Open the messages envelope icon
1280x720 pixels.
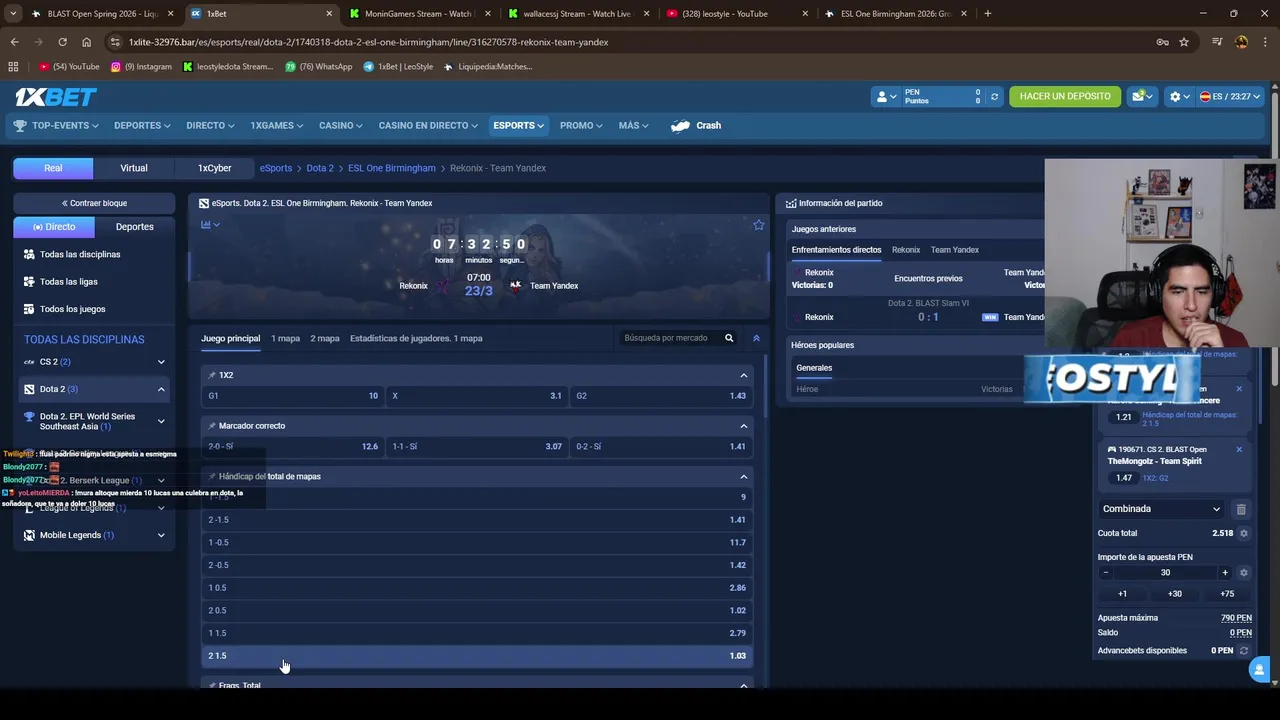(x=1141, y=96)
